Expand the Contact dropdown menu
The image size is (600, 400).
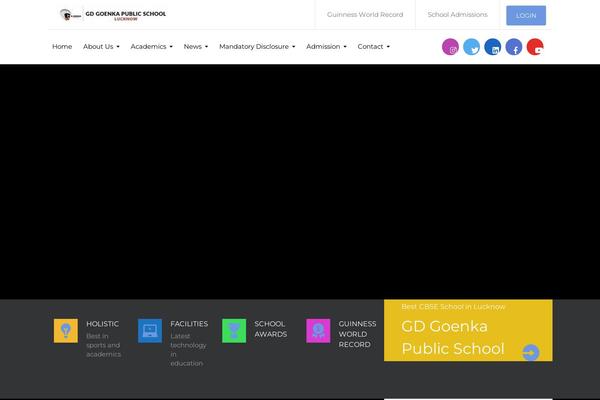[373, 46]
